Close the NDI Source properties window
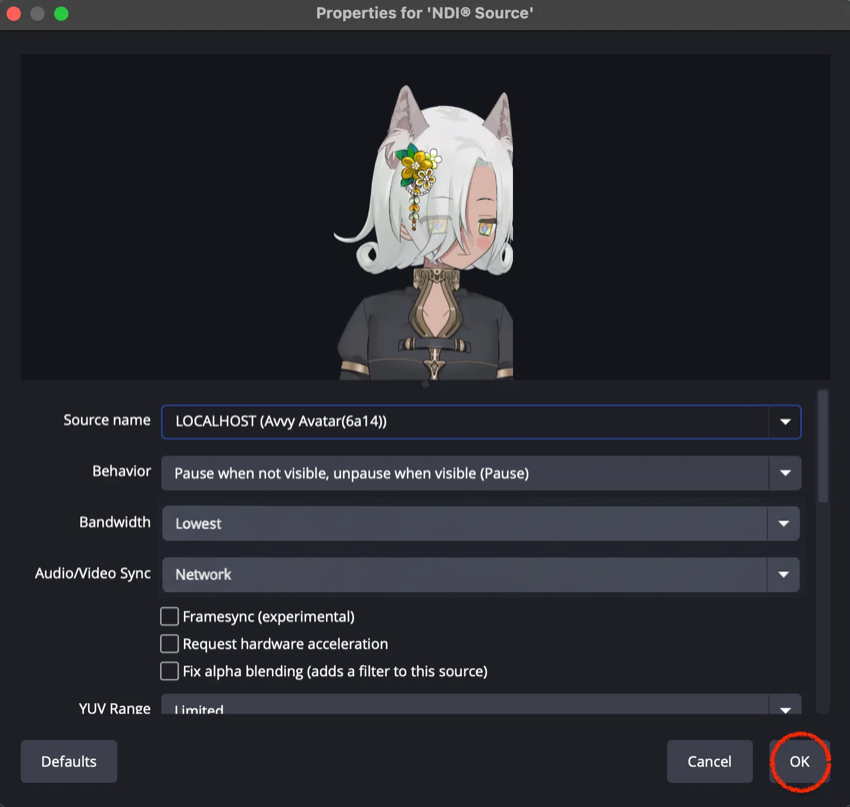 coord(15,14)
